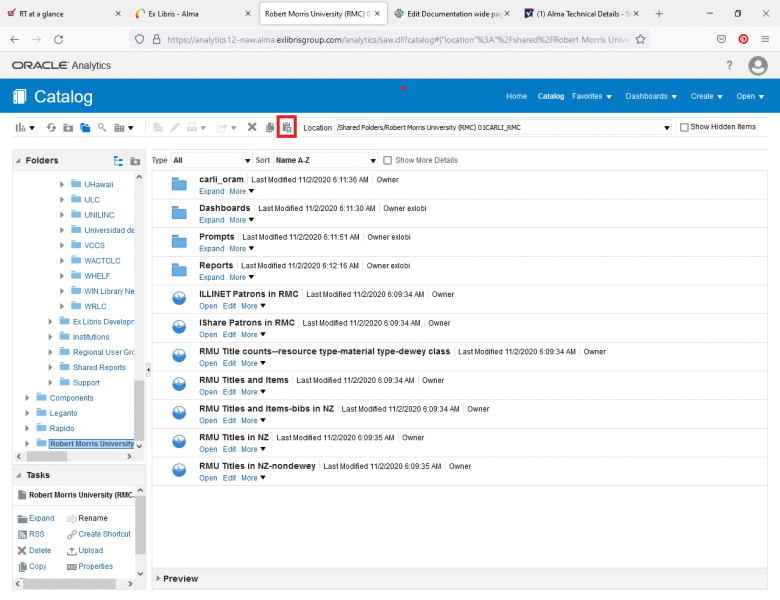Open catalog Search magnifier icon

102,127
